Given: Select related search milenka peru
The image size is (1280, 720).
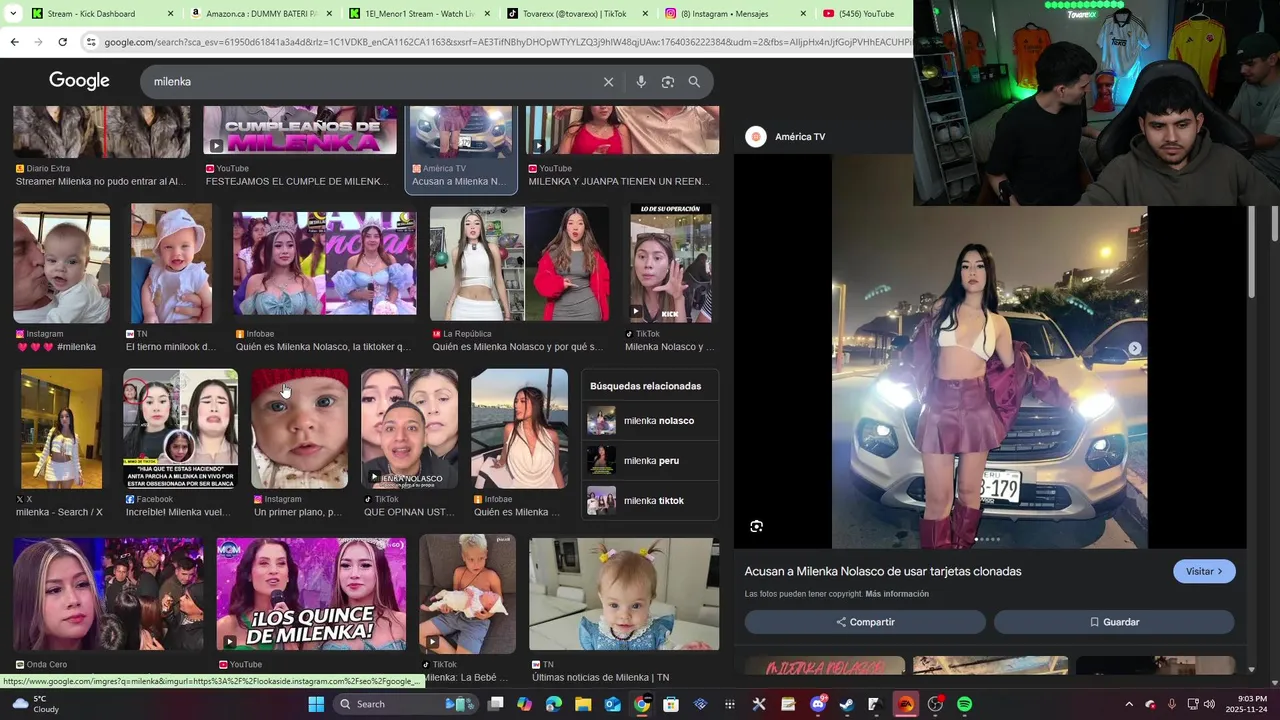Looking at the screenshot, I should coord(650,461).
